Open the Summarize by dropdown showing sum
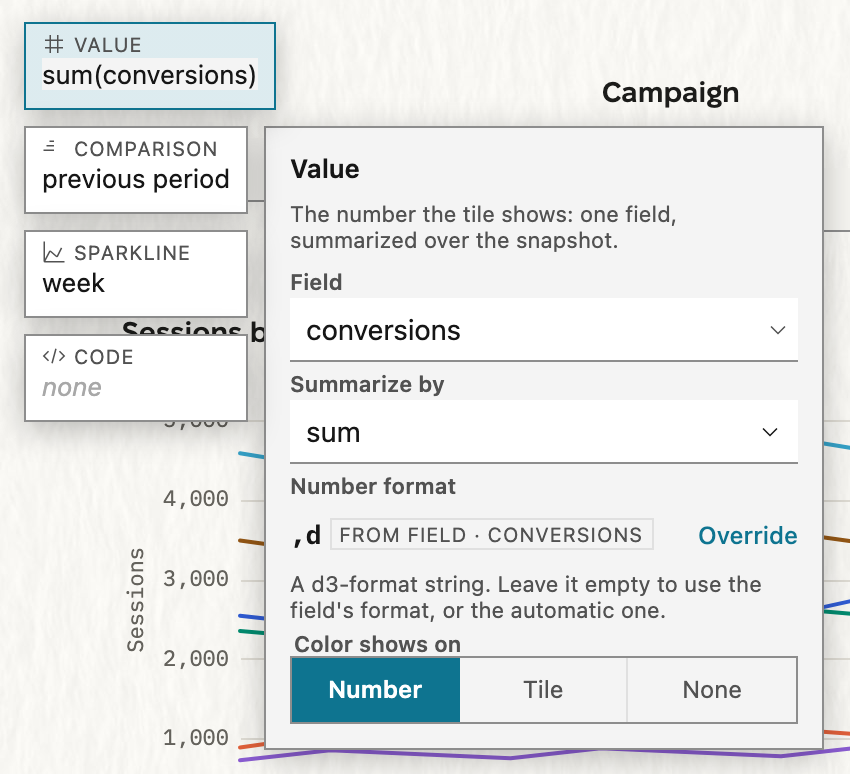Image resolution: width=850 pixels, height=774 pixels. pyautogui.click(x=544, y=431)
